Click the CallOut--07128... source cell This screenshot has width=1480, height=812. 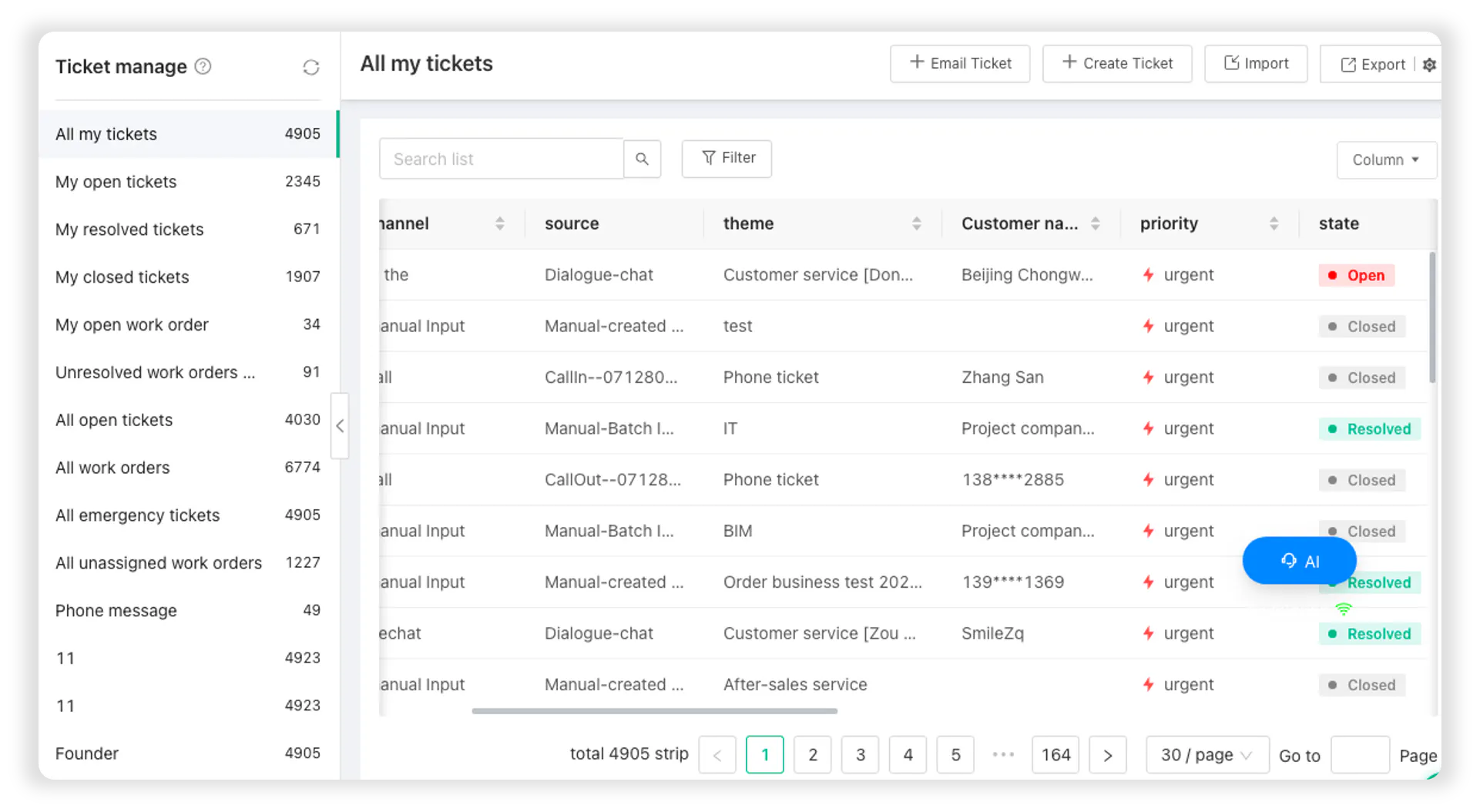coord(612,480)
